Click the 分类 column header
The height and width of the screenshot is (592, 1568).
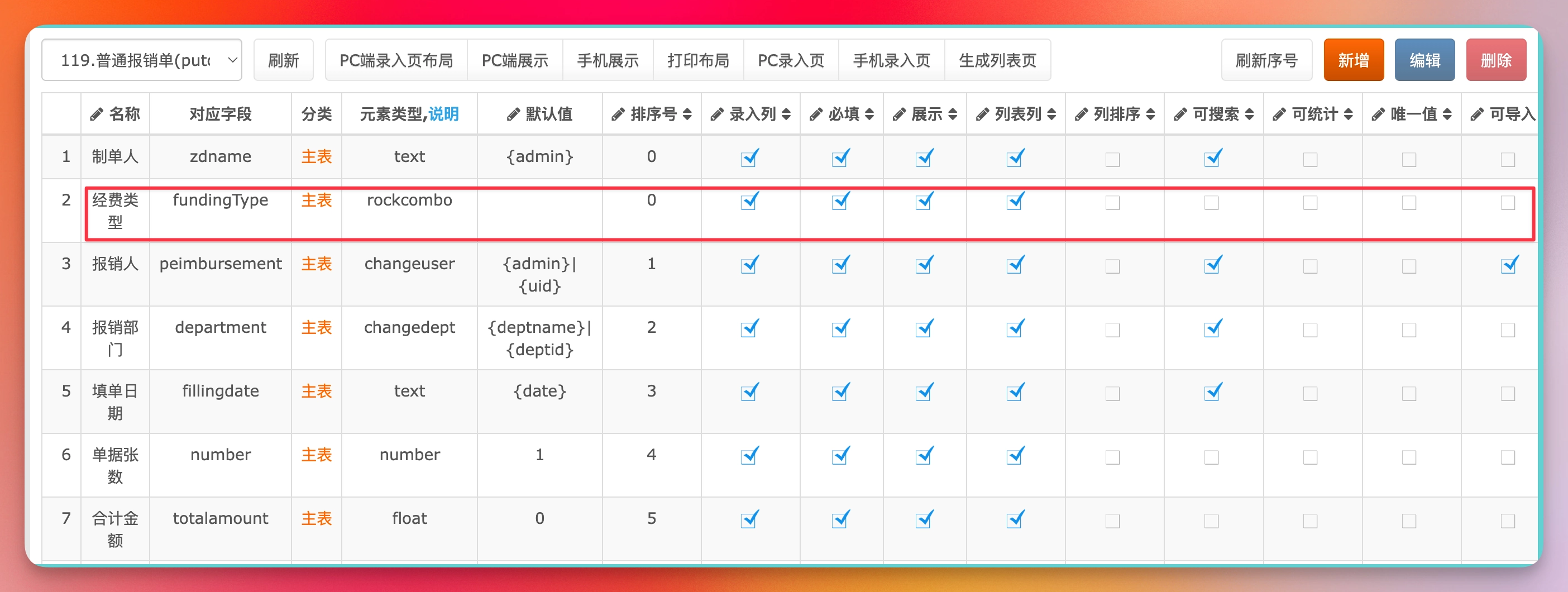(x=317, y=114)
